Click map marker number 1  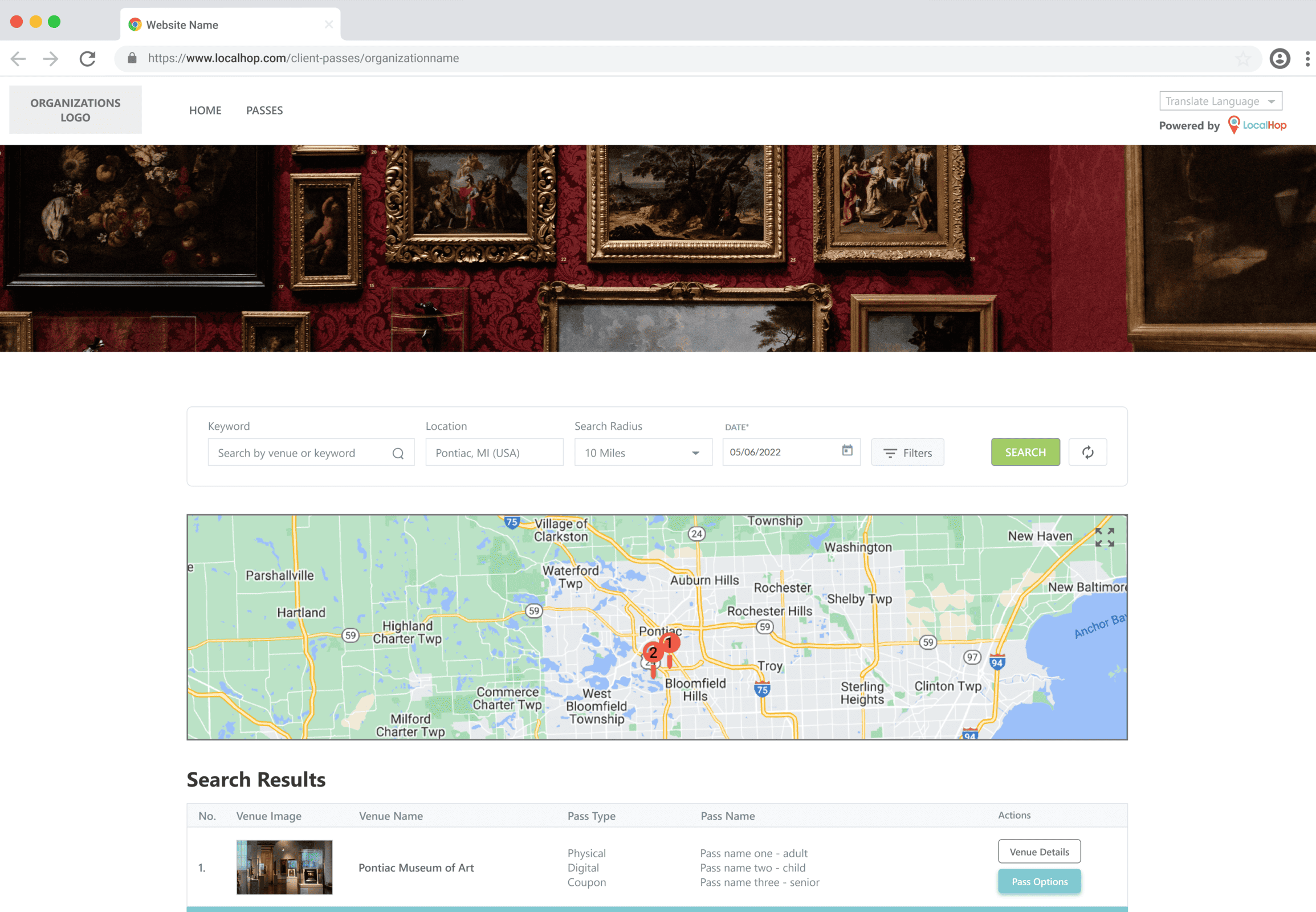click(x=670, y=644)
